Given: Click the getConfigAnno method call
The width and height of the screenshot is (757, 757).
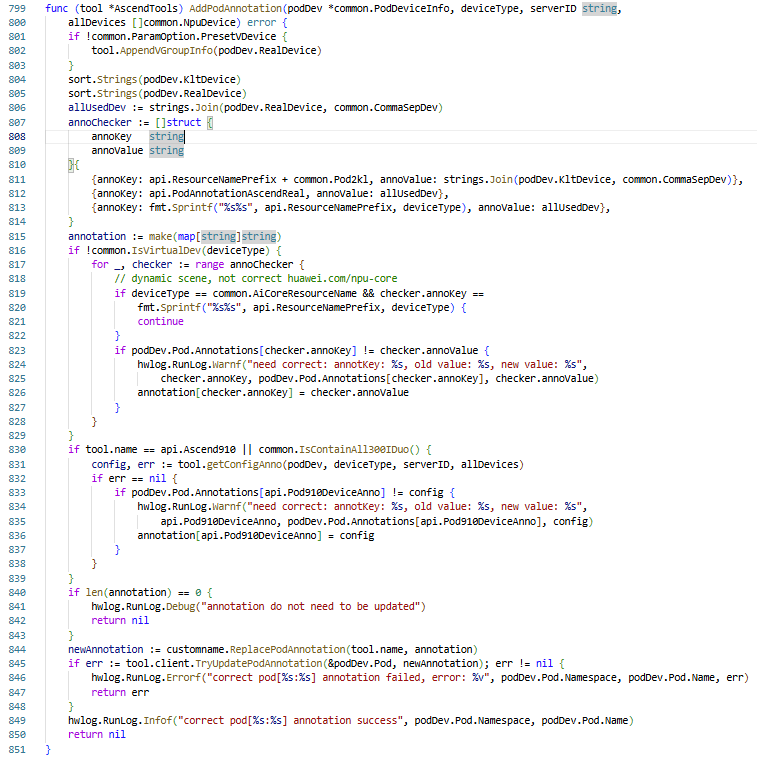Looking at the screenshot, I should (x=244, y=464).
